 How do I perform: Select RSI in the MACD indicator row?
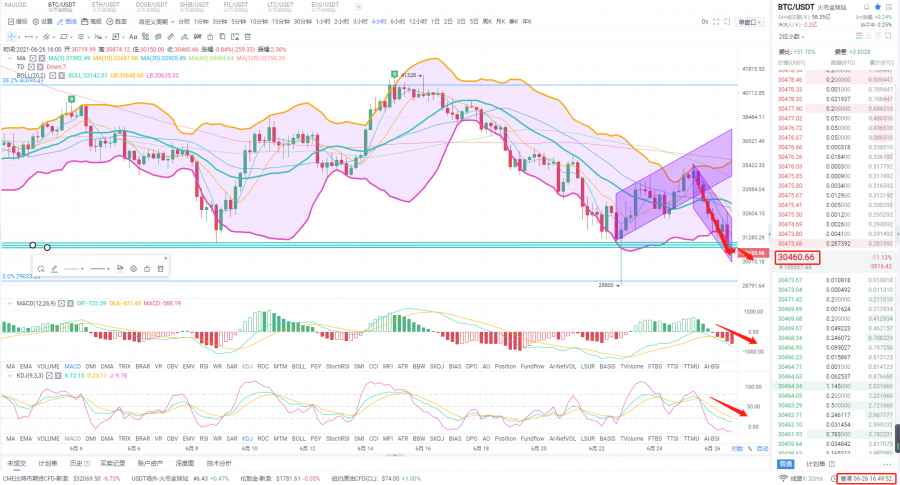click(203, 366)
